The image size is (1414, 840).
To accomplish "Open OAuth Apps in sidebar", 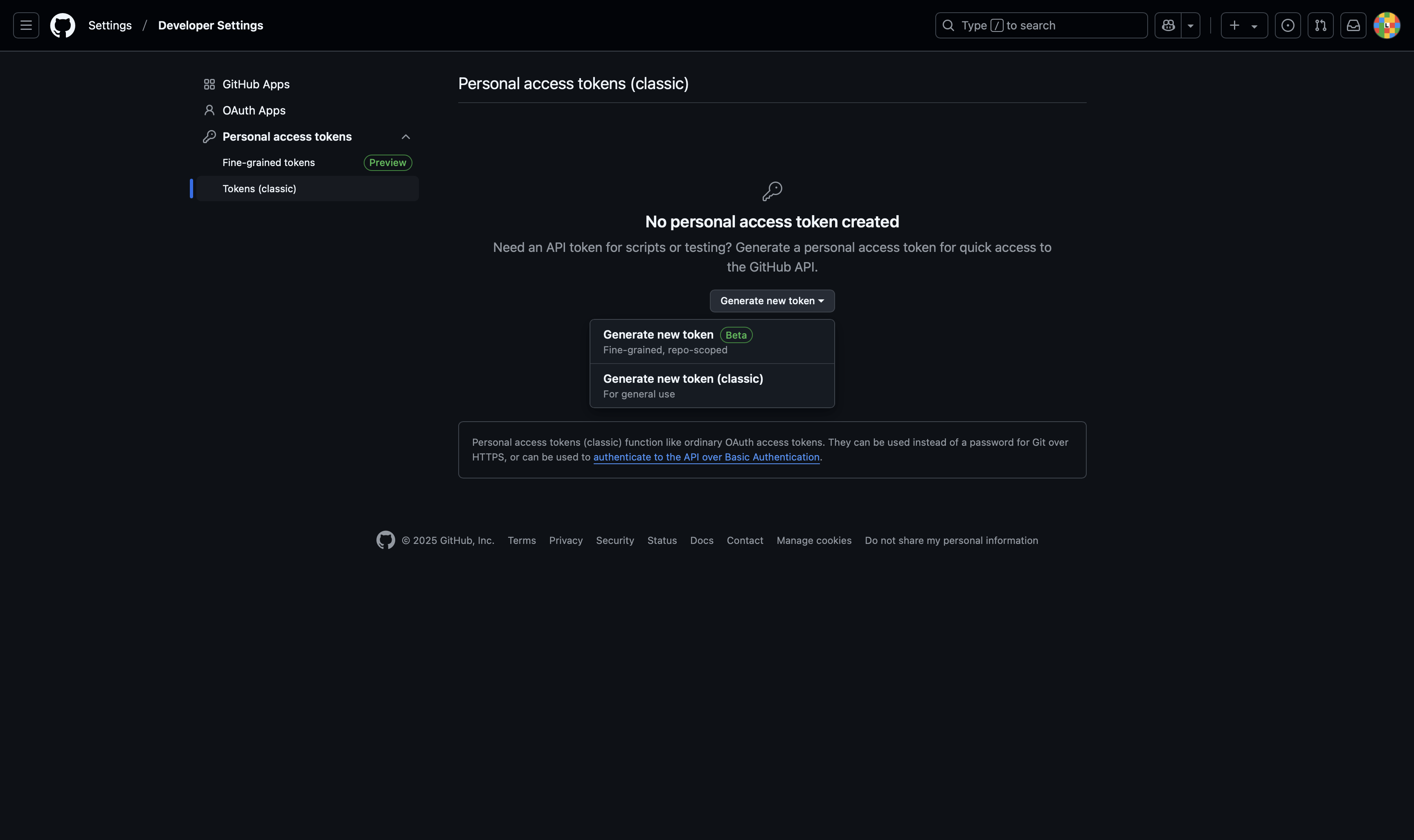I will [x=254, y=110].
